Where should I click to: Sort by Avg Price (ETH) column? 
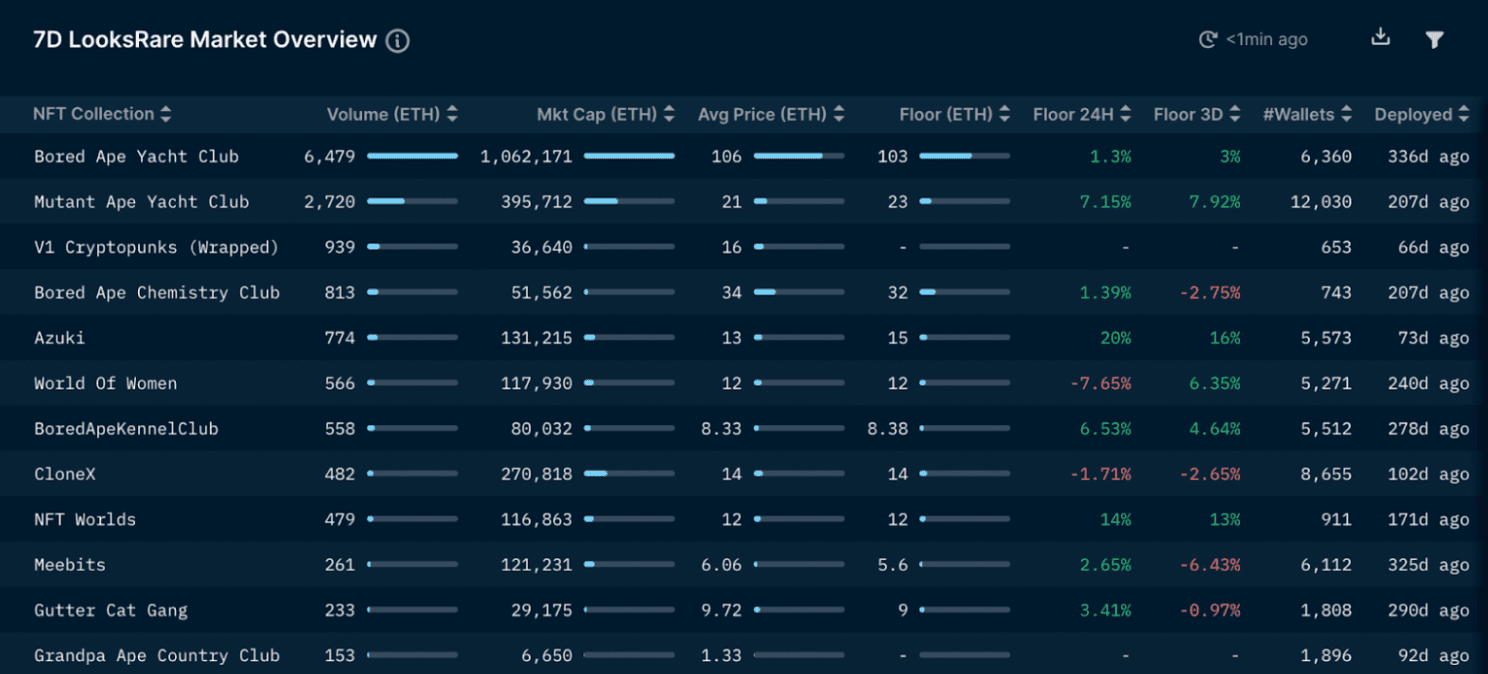(x=838, y=114)
